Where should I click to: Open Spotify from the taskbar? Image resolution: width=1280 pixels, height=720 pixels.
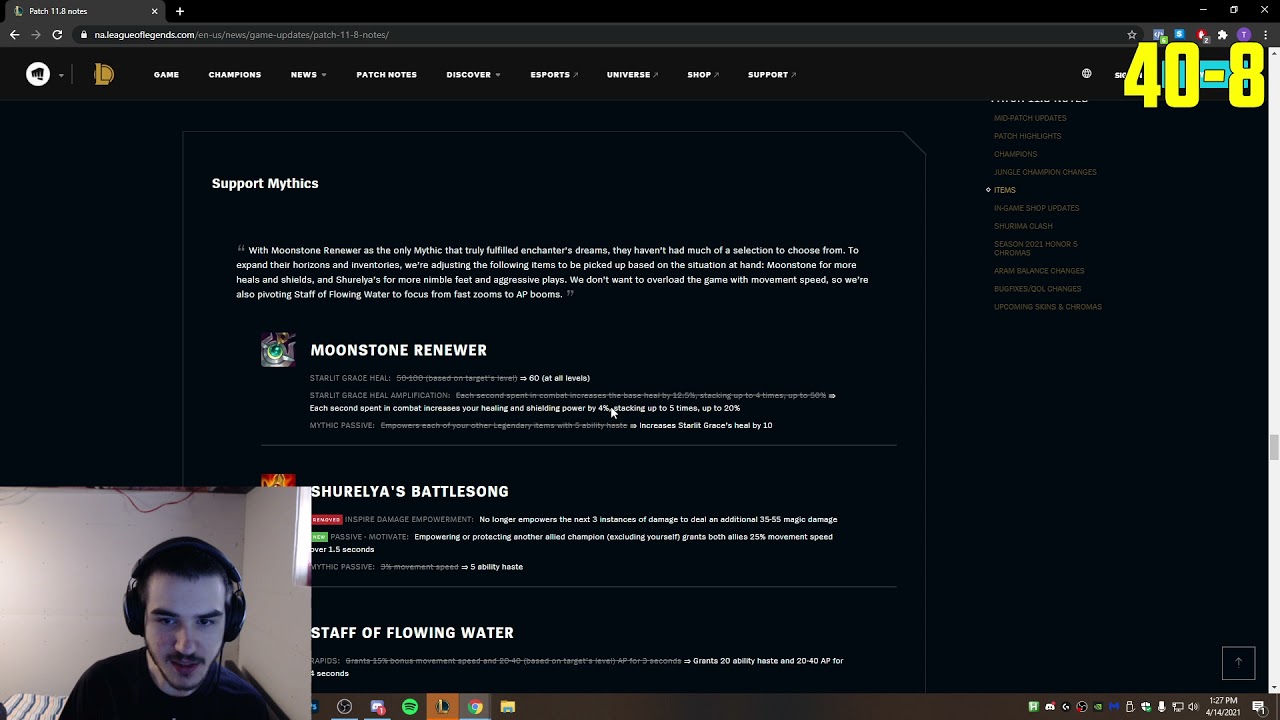click(x=410, y=707)
